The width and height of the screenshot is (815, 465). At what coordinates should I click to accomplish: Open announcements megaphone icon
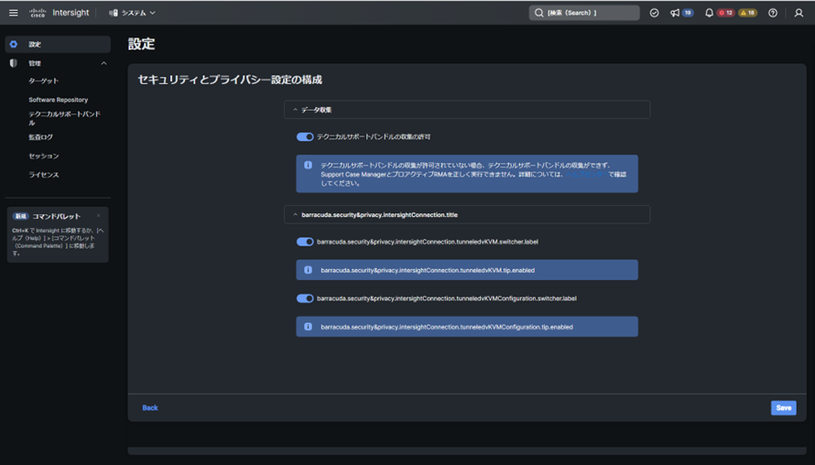click(x=675, y=13)
